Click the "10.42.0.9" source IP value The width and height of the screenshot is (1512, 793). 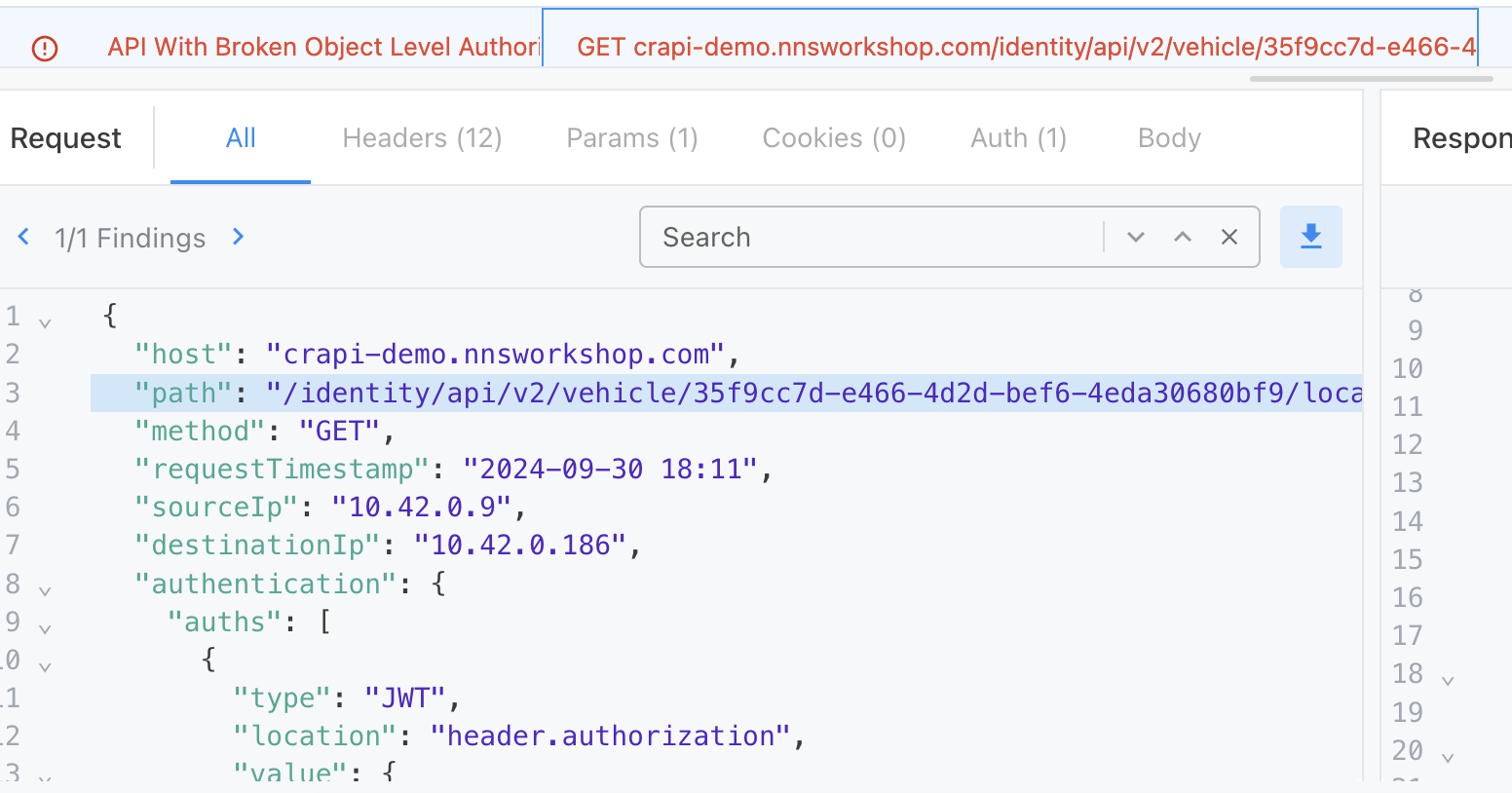[x=422, y=507]
